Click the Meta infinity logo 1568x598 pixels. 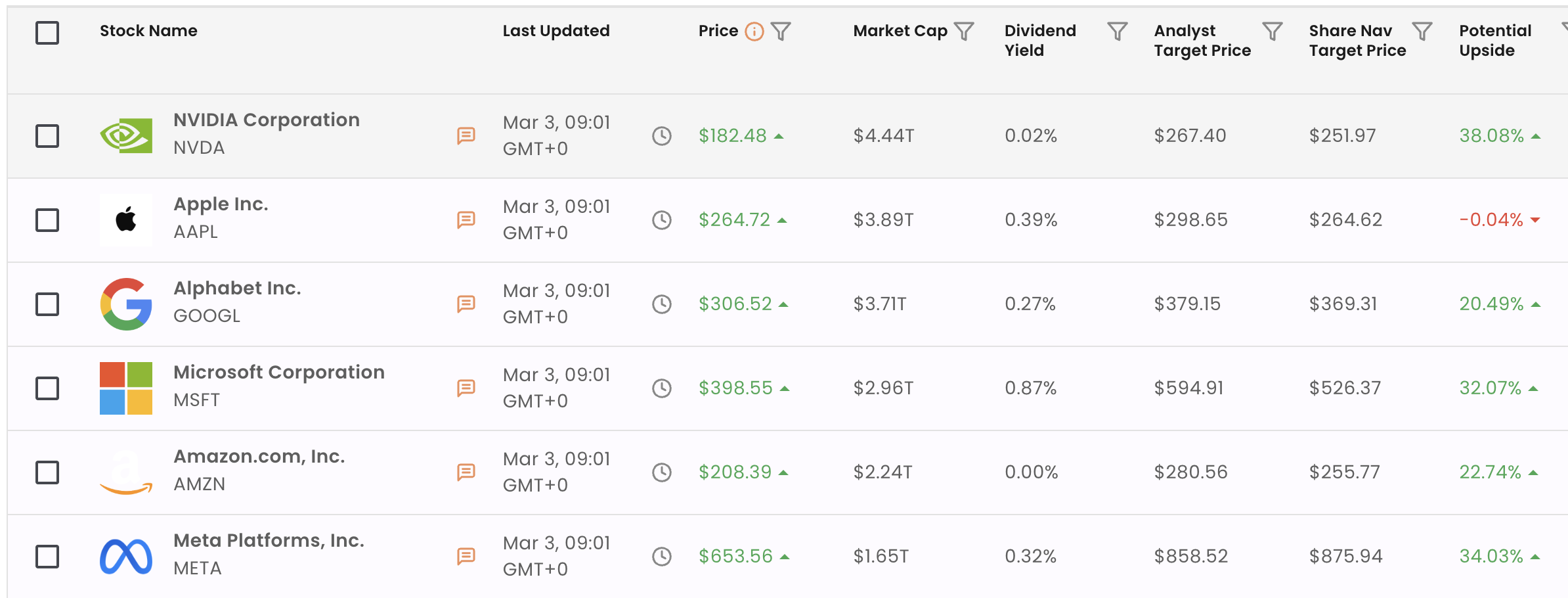[x=125, y=555]
